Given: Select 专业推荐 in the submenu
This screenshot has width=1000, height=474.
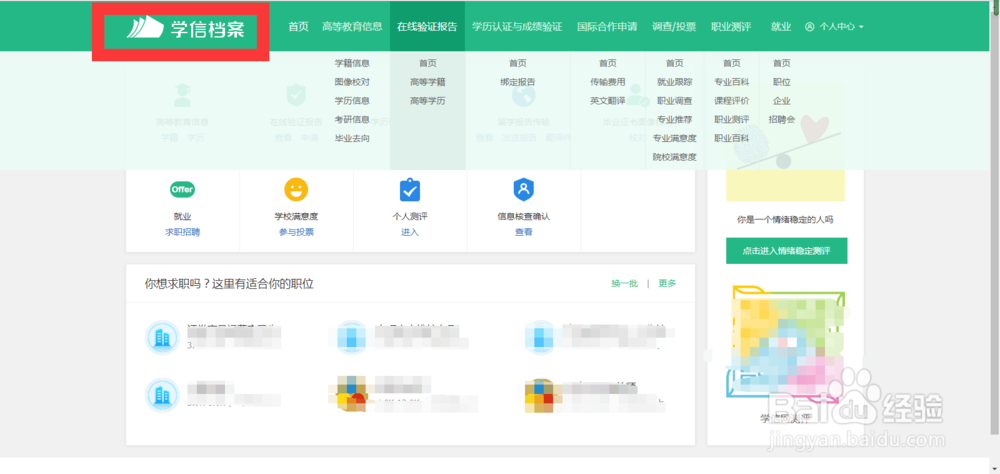Looking at the screenshot, I should (675, 119).
